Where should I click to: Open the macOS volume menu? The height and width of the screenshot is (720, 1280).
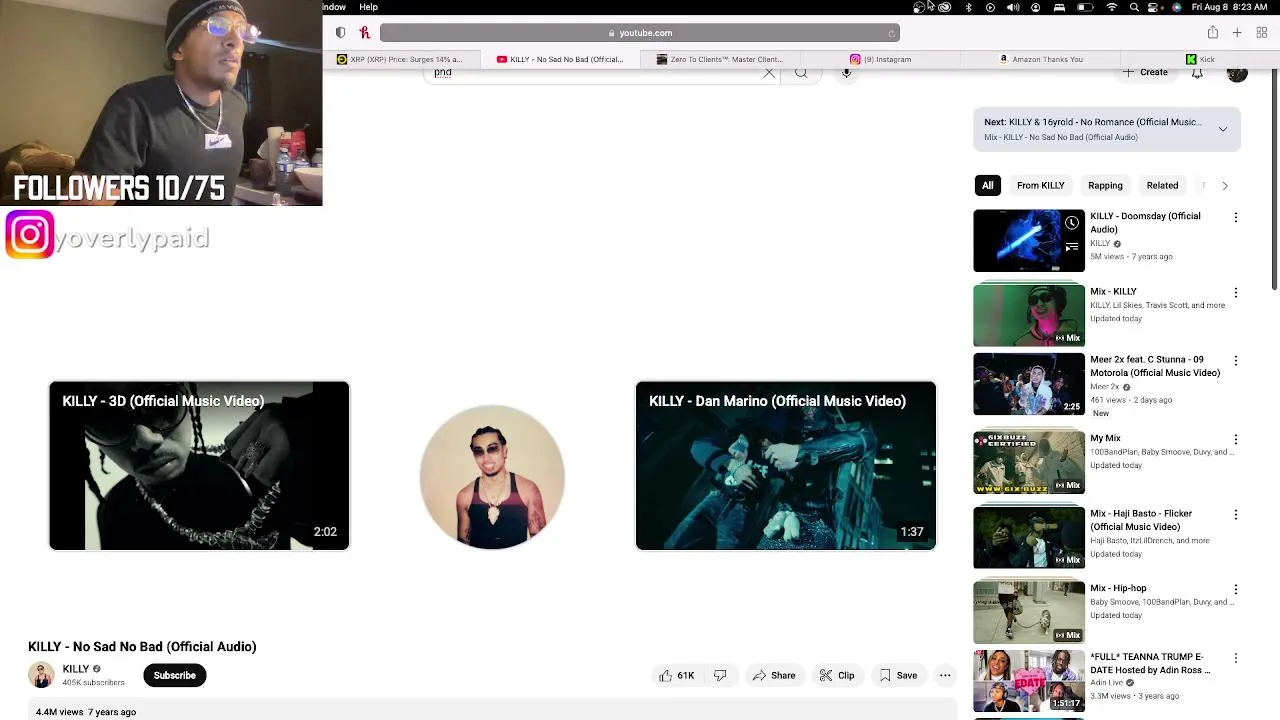1013,8
